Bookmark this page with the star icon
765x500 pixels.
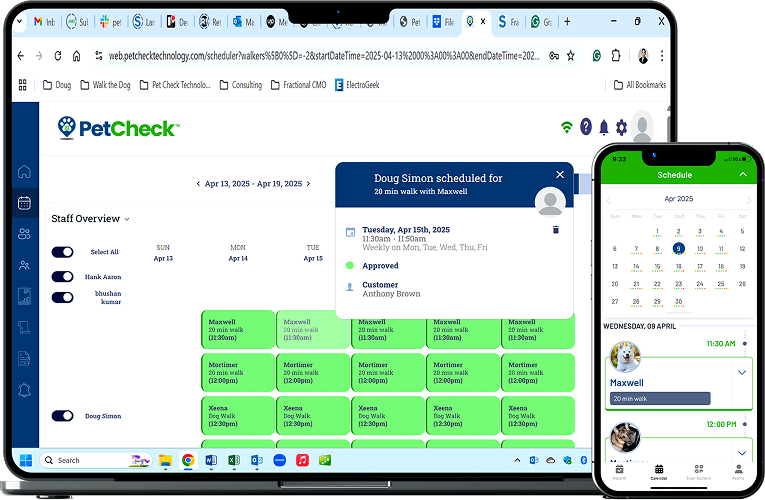tap(570, 56)
